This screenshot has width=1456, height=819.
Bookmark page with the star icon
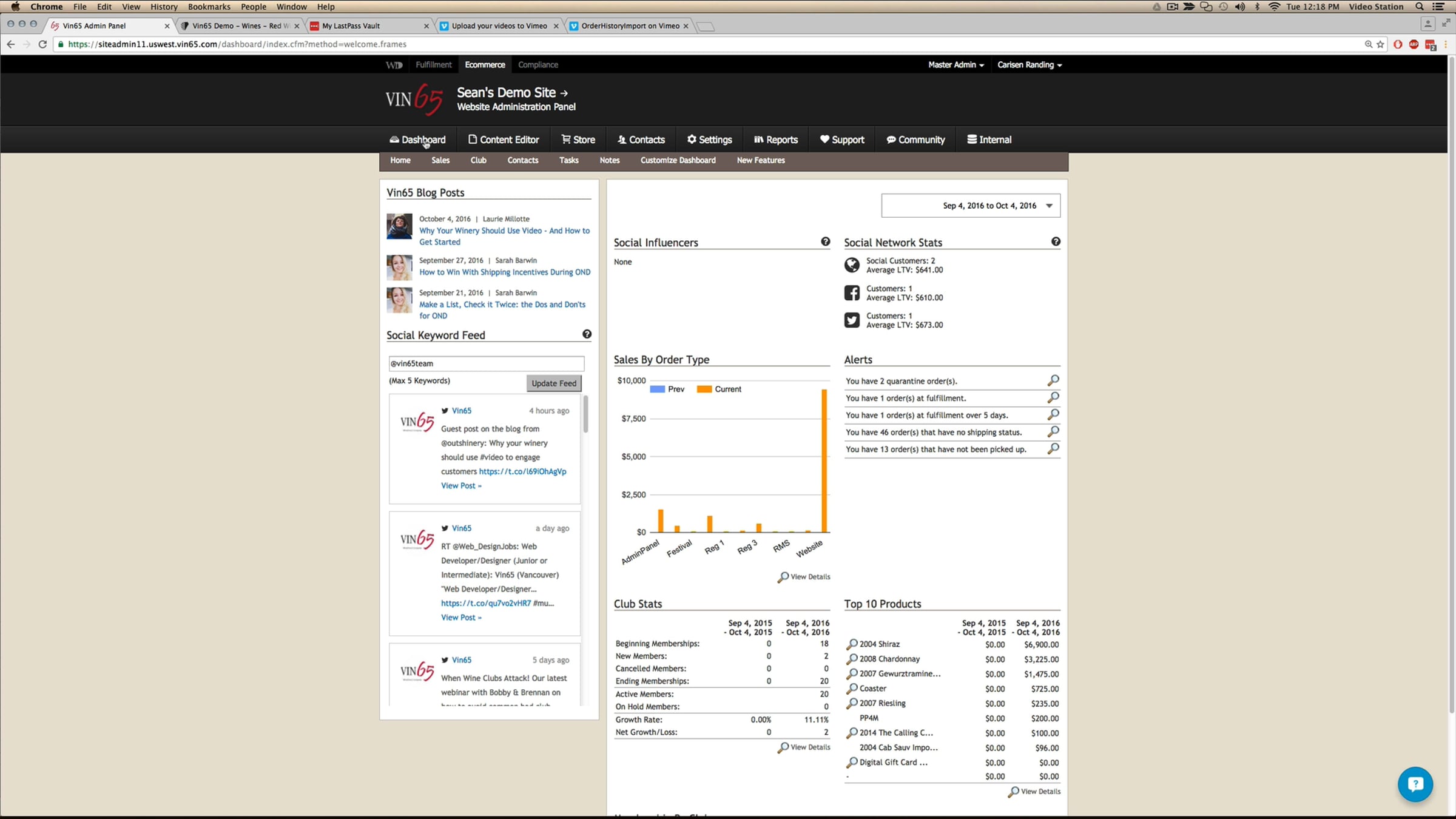point(1380,44)
